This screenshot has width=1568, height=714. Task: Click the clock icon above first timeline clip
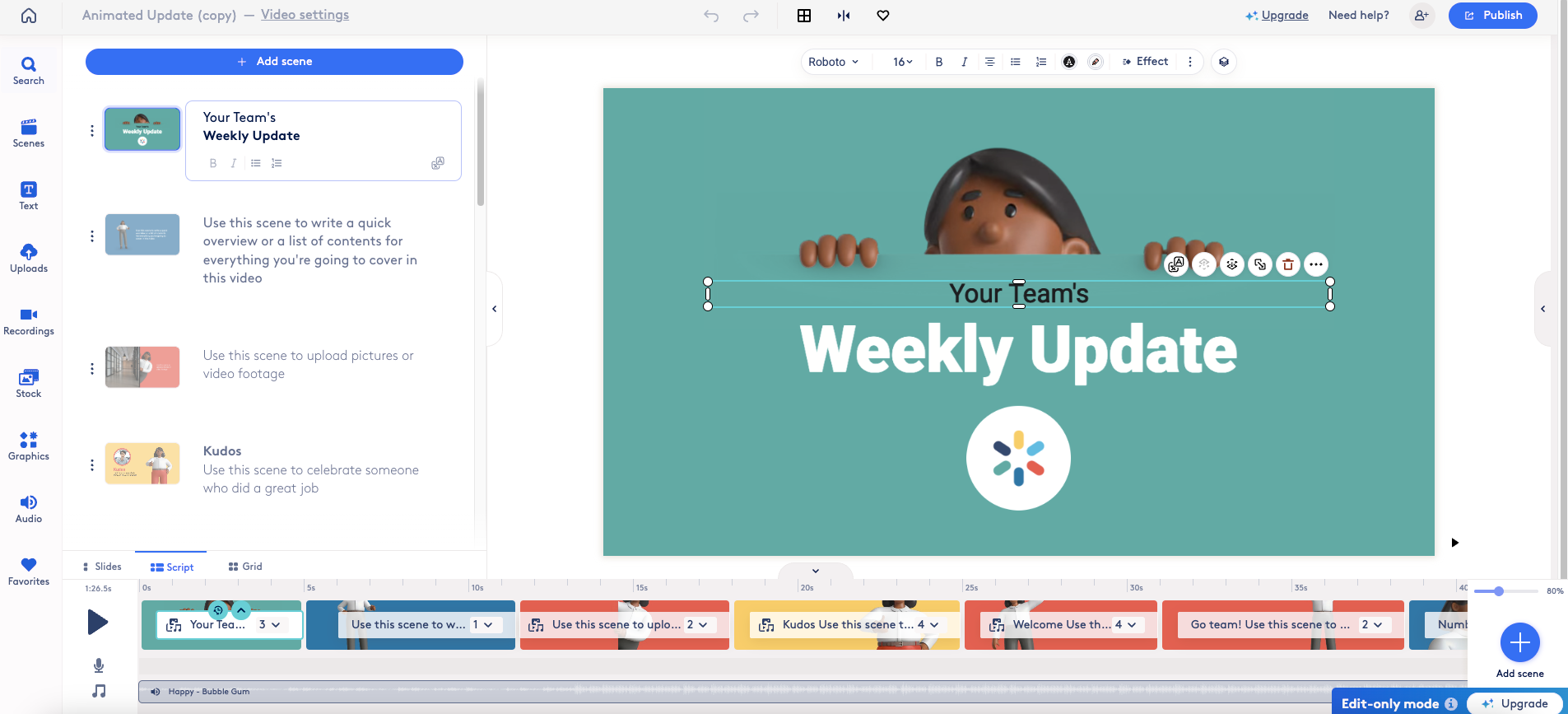pos(218,610)
